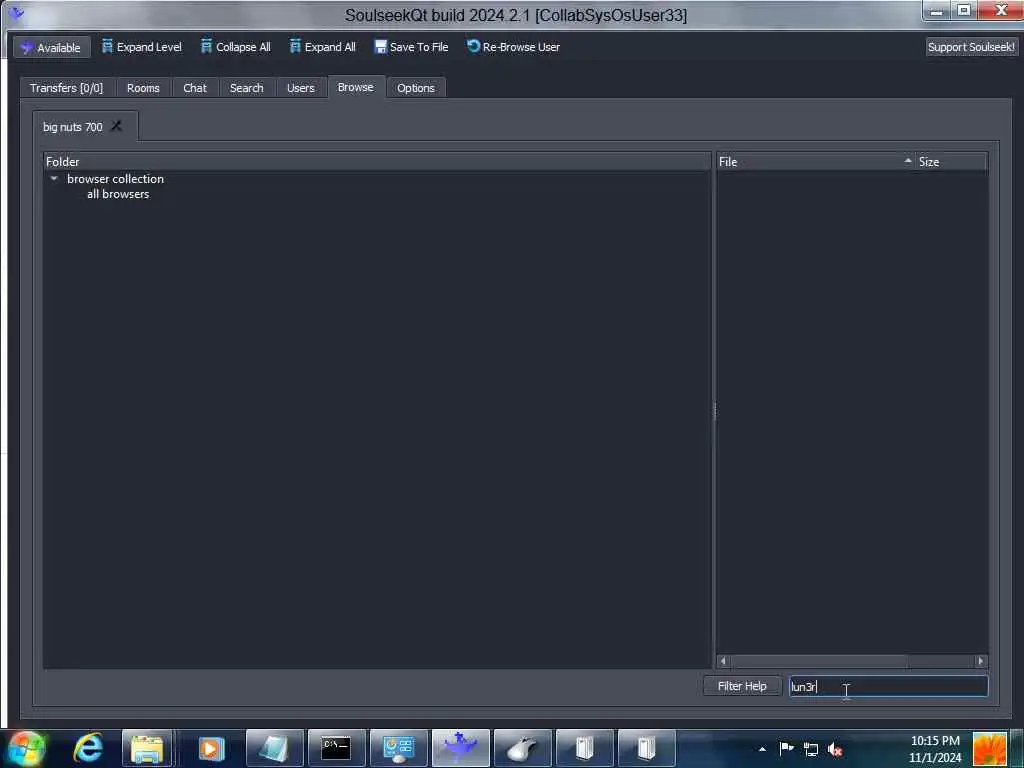Open Windows Media Player from the taskbar
The width and height of the screenshot is (1024, 768).
click(x=211, y=748)
